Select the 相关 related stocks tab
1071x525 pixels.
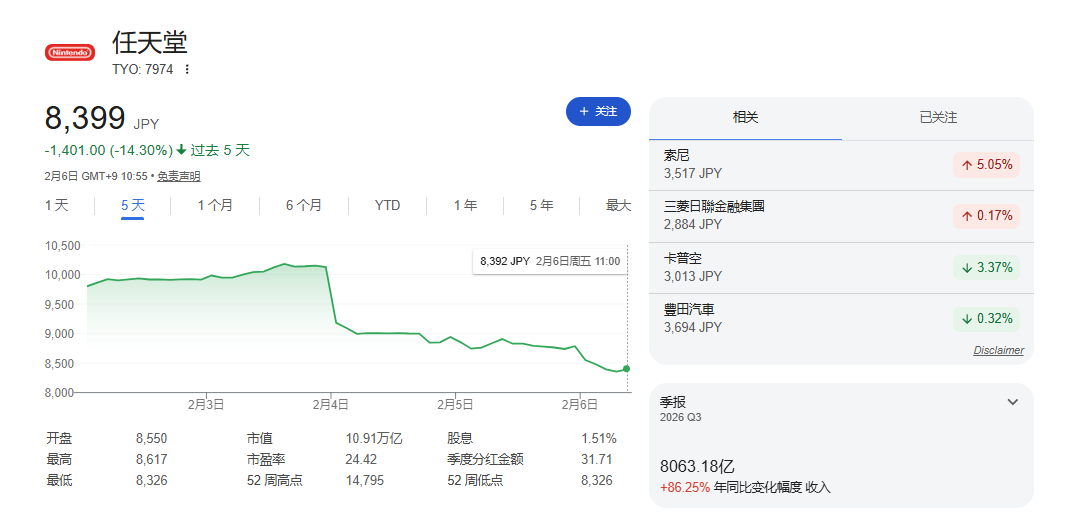[x=746, y=118]
